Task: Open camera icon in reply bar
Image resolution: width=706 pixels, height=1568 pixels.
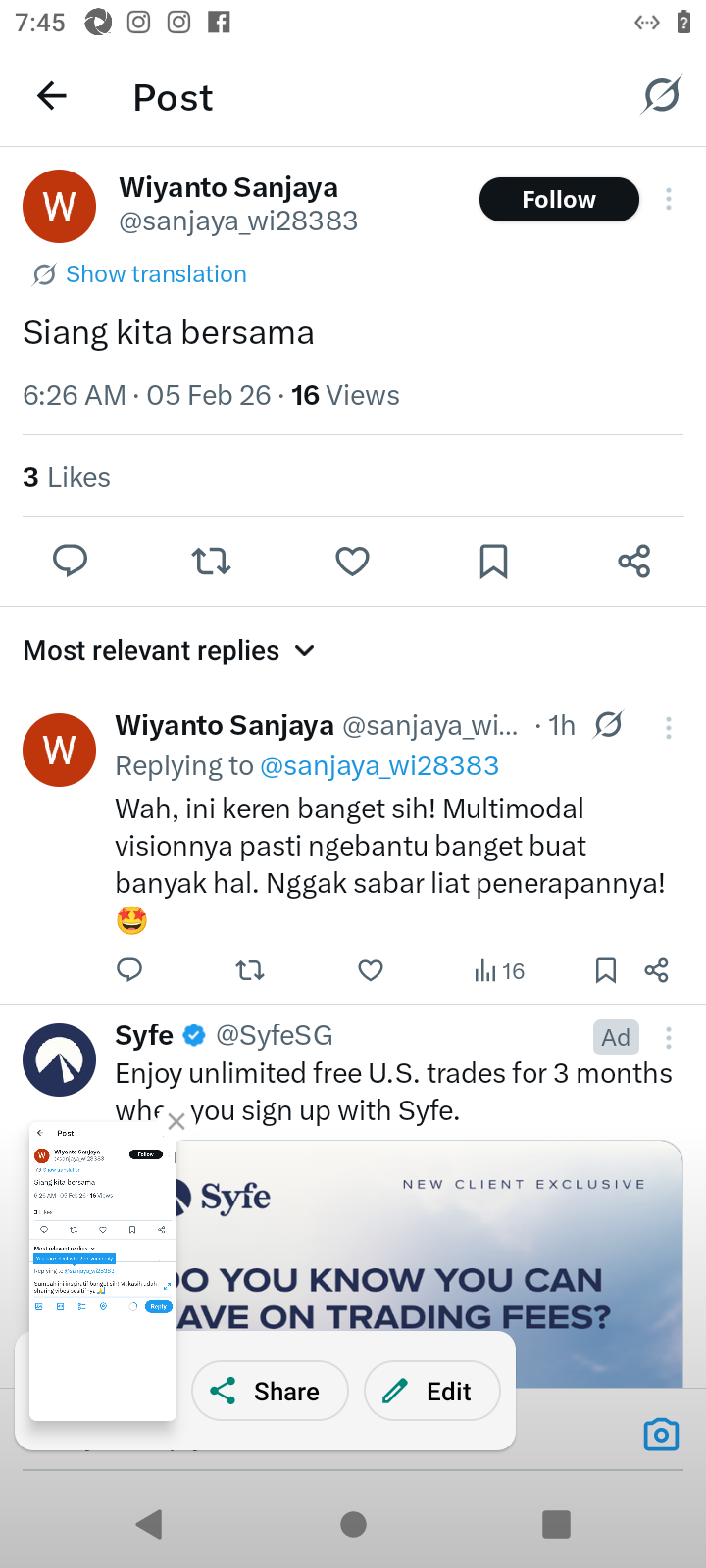Action: 661,1435
